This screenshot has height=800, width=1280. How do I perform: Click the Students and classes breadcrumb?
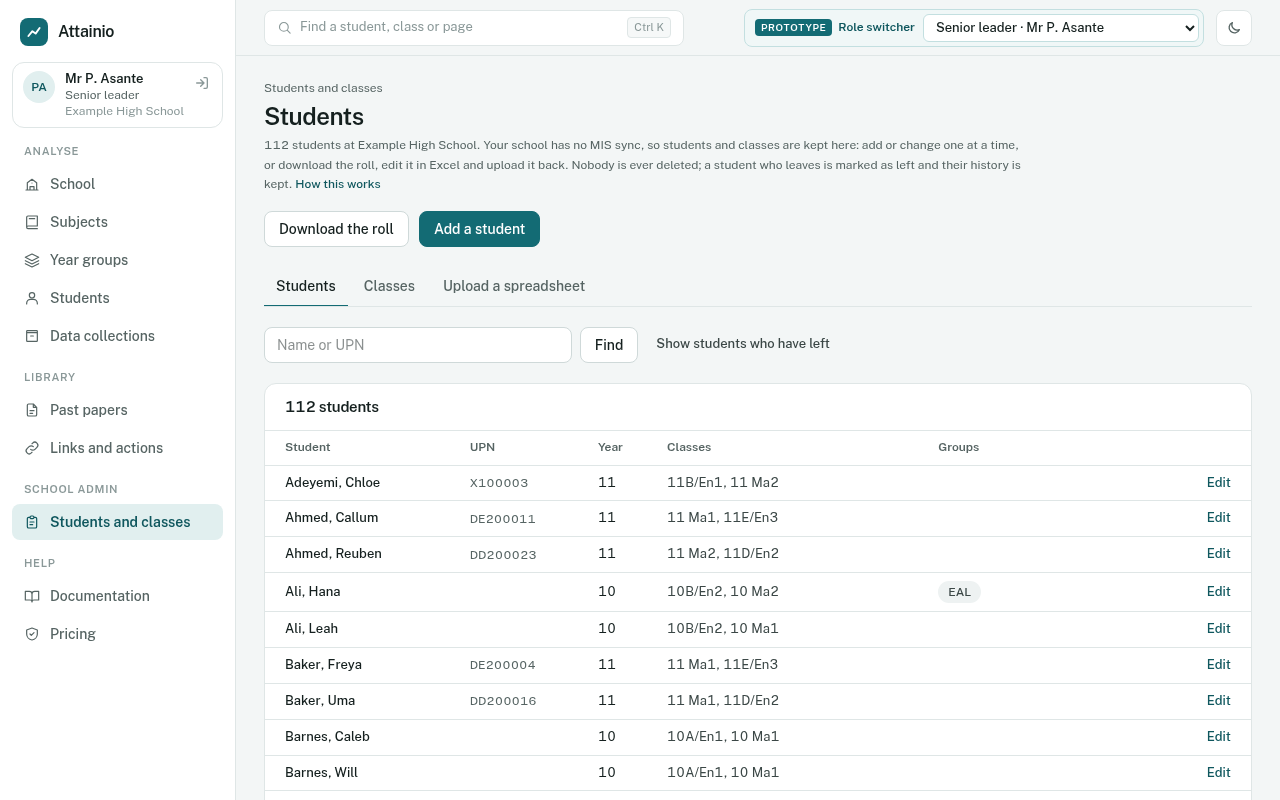pyautogui.click(x=323, y=88)
